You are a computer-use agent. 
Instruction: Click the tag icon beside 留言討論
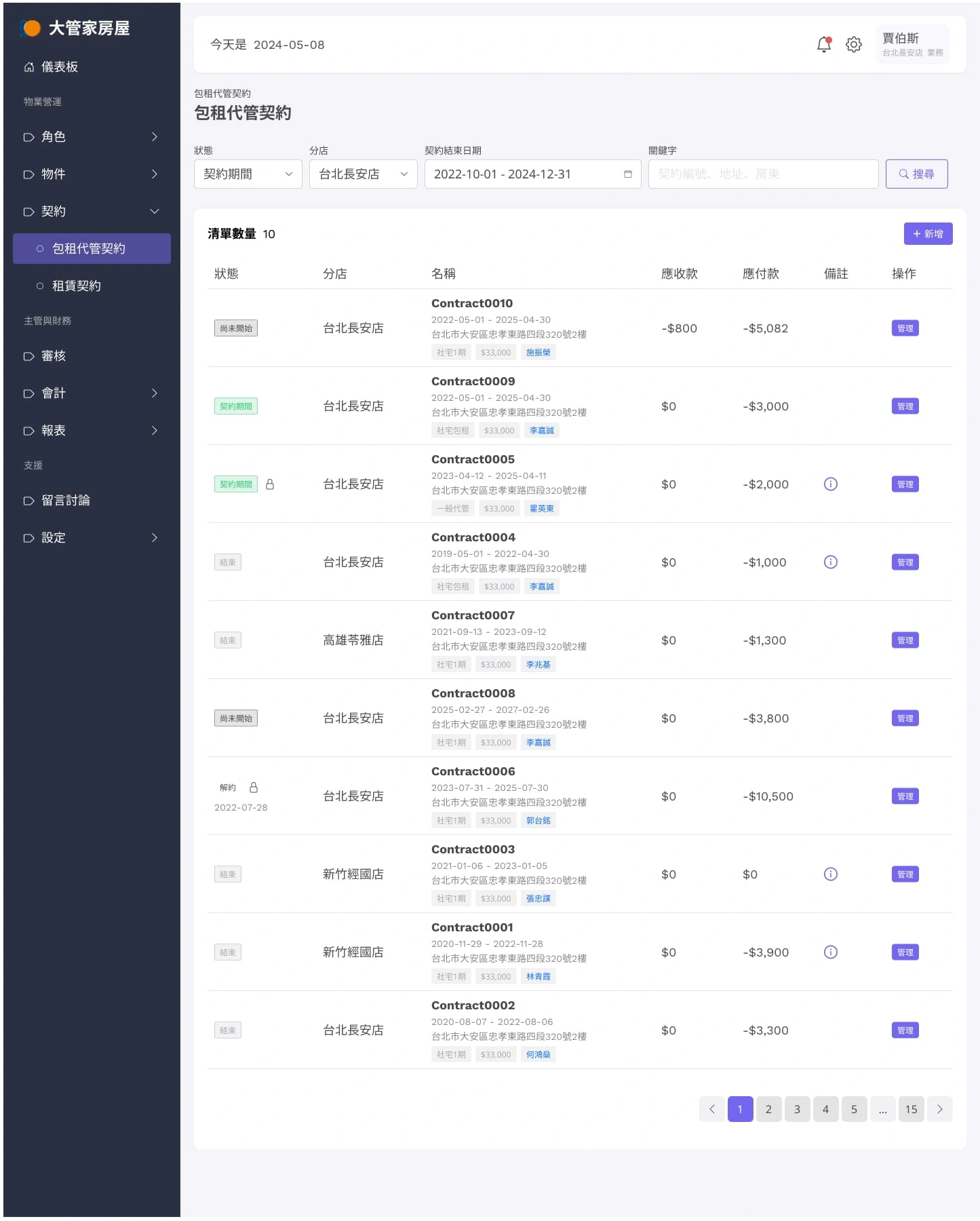(29, 501)
